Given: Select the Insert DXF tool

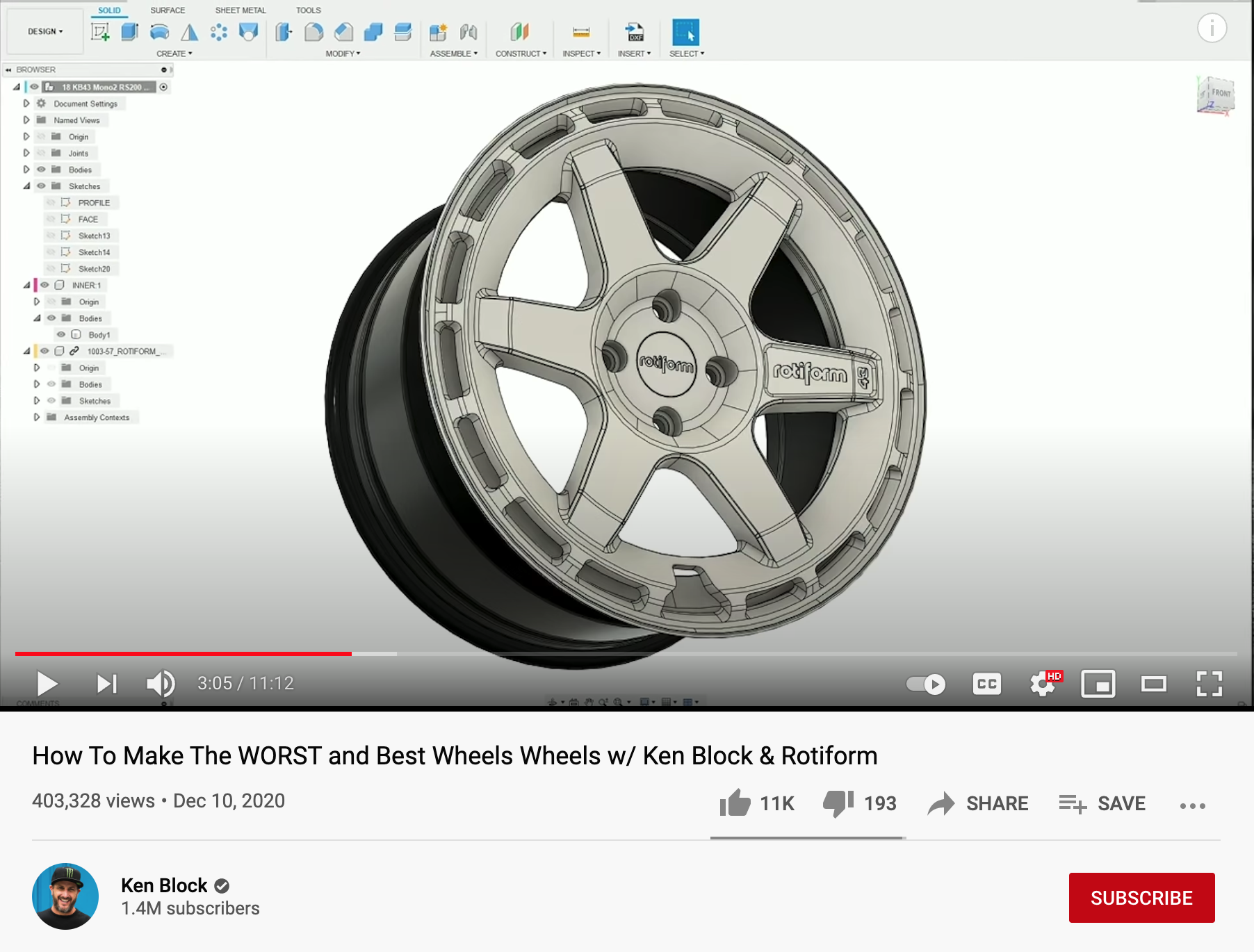Looking at the screenshot, I should 634,32.
